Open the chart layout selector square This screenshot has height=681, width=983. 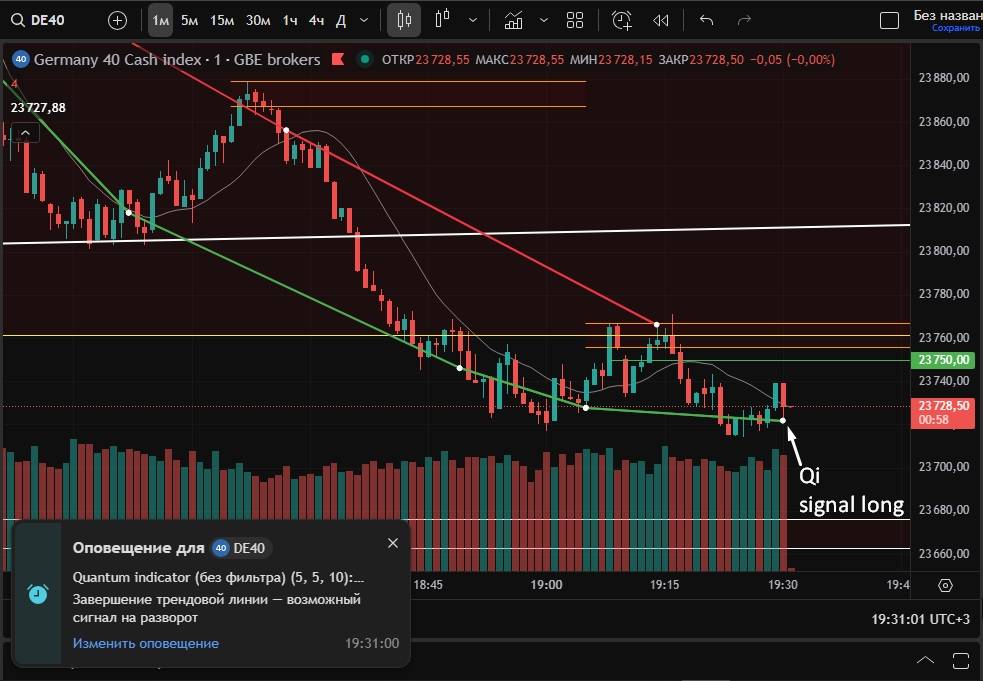coord(888,20)
